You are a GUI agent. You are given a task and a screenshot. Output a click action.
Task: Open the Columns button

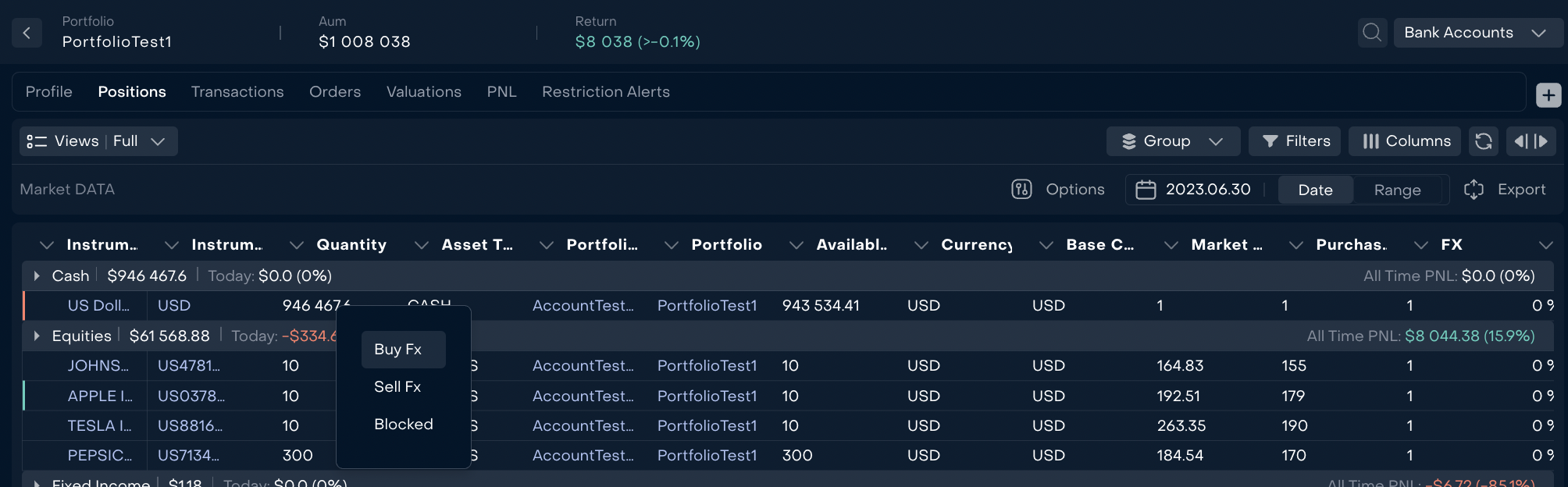click(x=1406, y=141)
